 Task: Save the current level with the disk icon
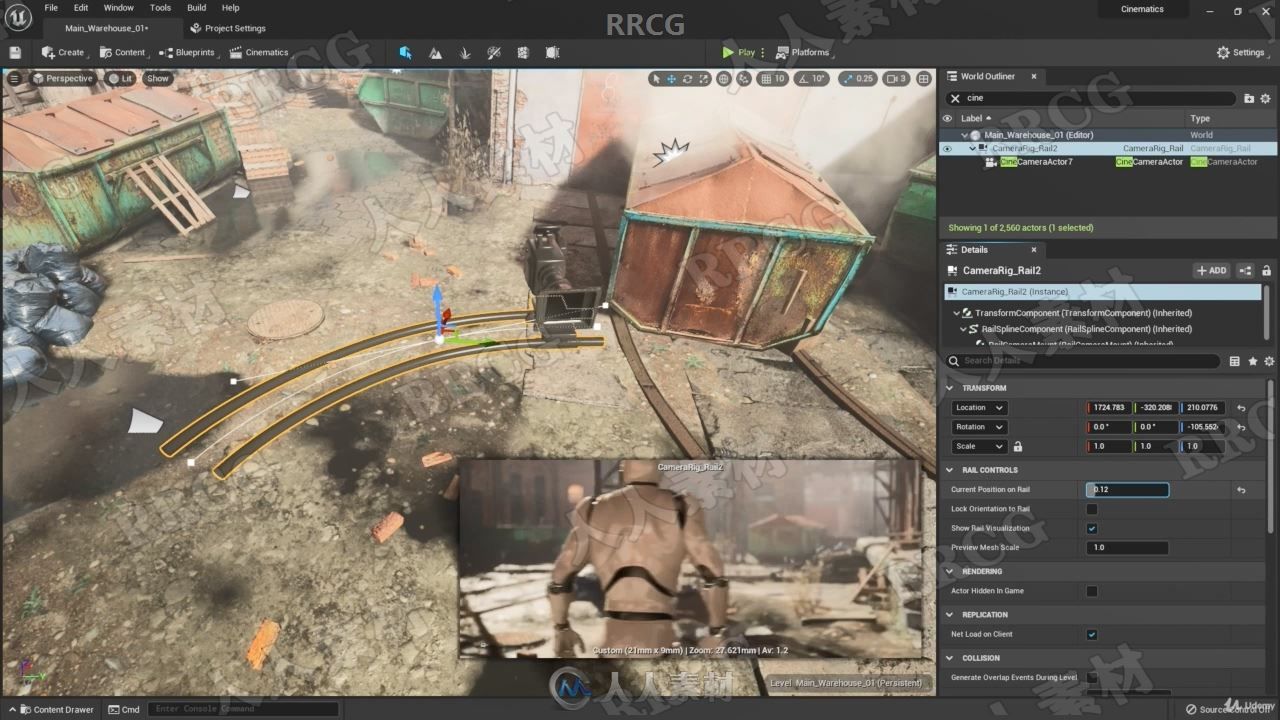[15, 52]
